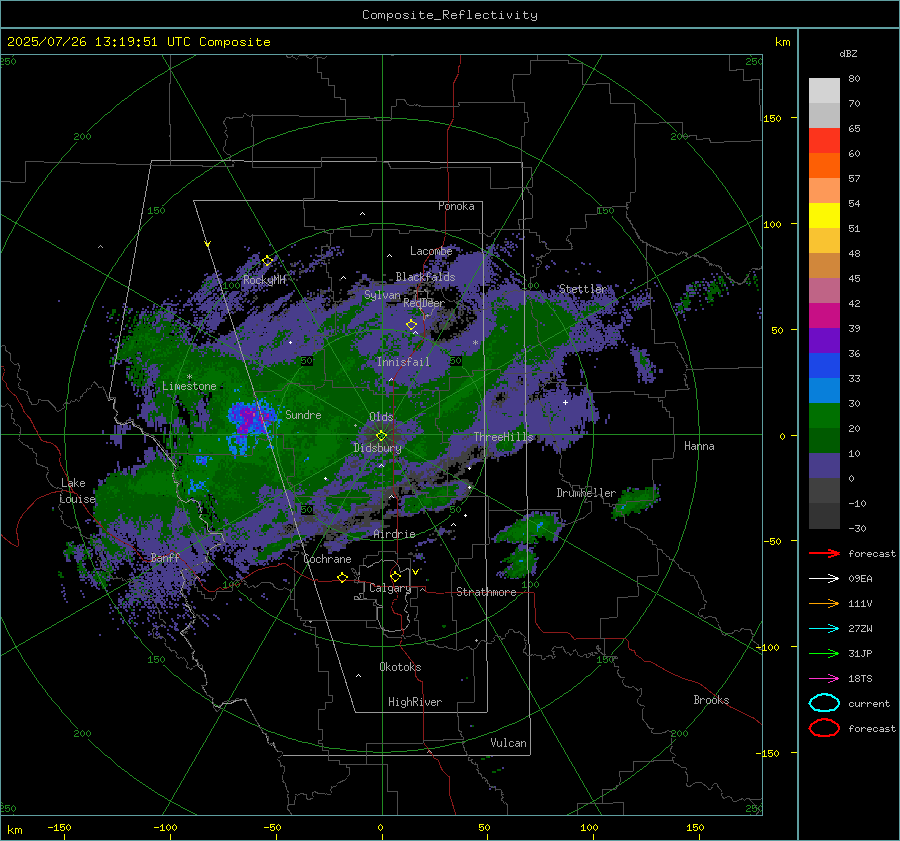900x841 pixels.
Task: Click the RedDeer city label
Action: pyautogui.click(x=424, y=303)
